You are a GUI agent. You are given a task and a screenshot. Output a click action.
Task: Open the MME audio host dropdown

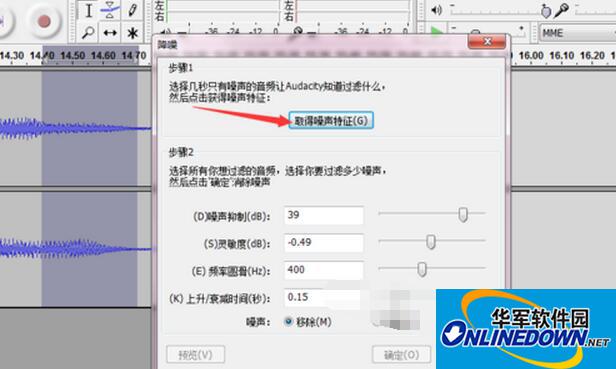[x=578, y=33]
